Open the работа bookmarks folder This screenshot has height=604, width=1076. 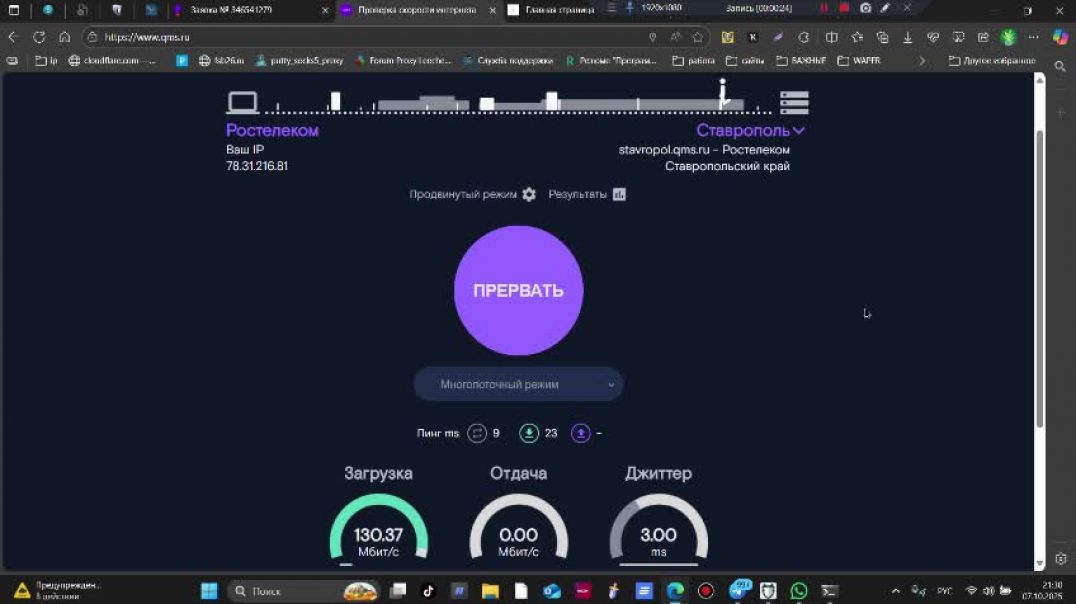(x=694, y=61)
